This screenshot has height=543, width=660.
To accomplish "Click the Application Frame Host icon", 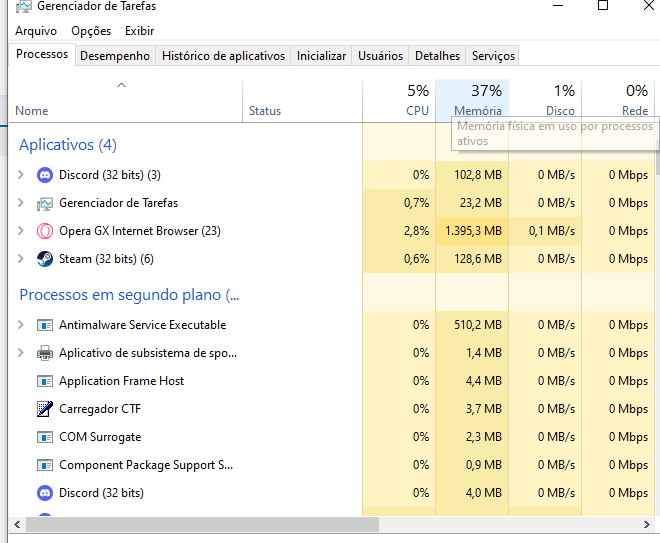I will pyautogui.click(x=45, y=381).
